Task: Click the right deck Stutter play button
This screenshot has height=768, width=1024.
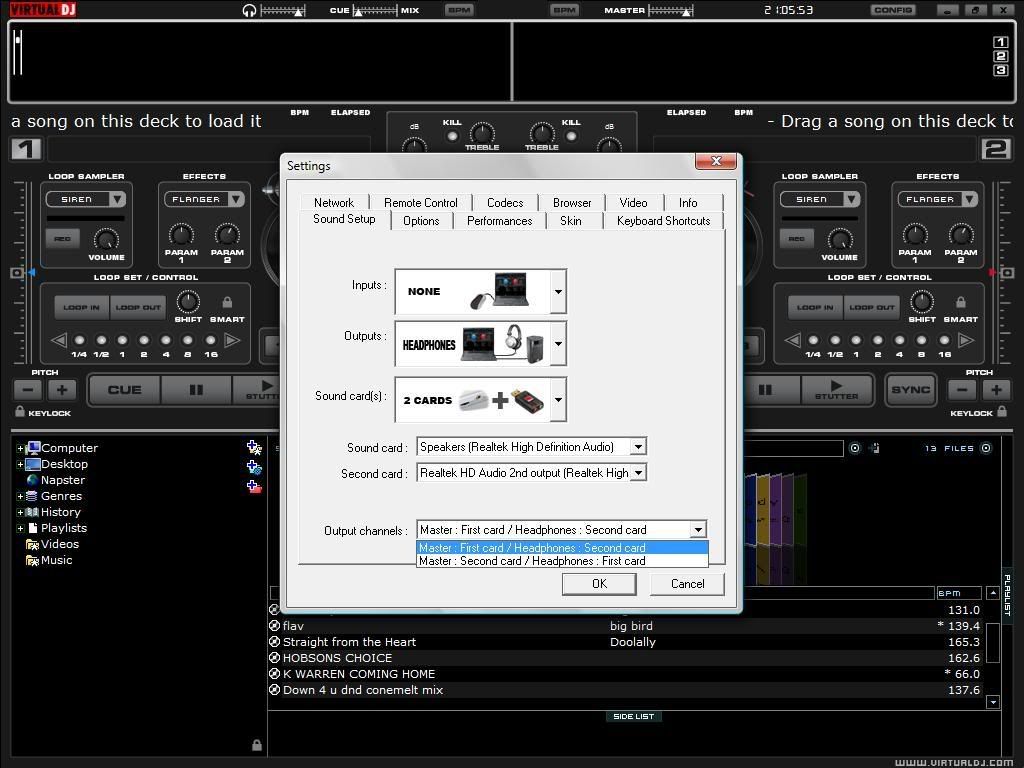Action: [x=836, y=390]
